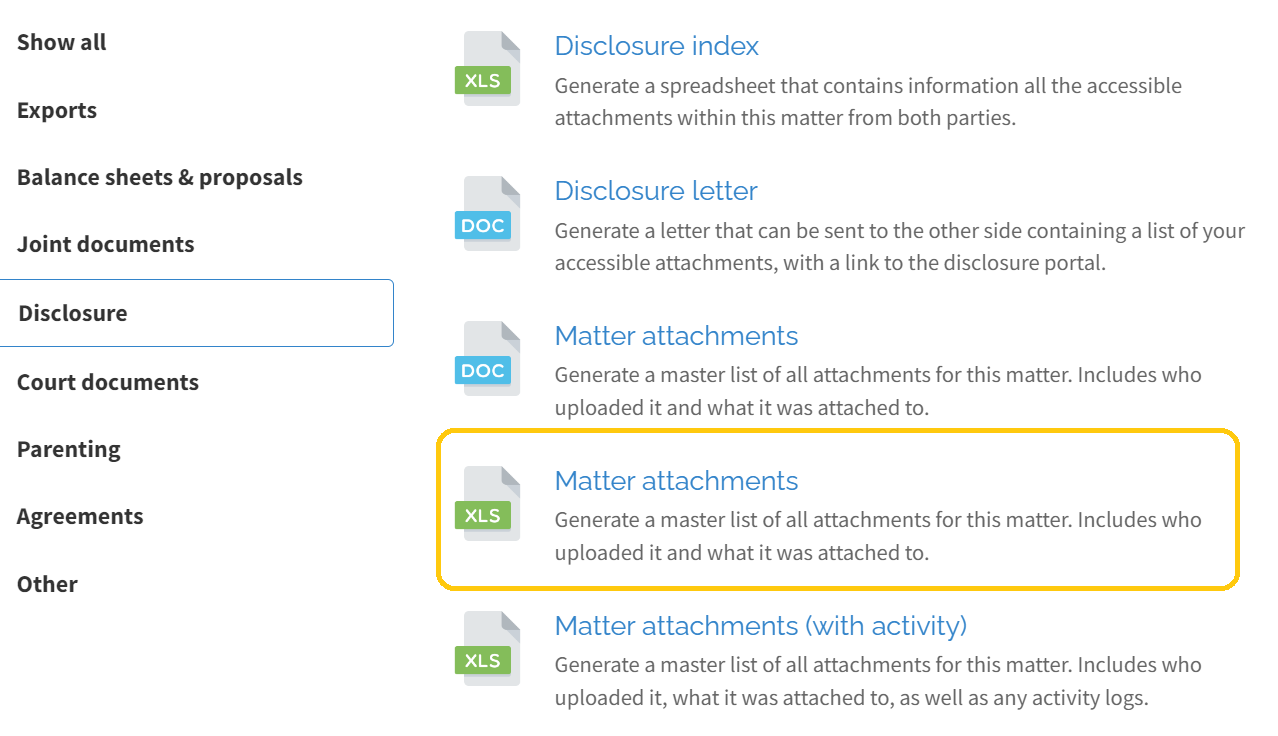The width and height of the screenshot is (1278, 736).
Task: Click the Matter attachments (with activity) XLS icon
Action: [487, 648]
